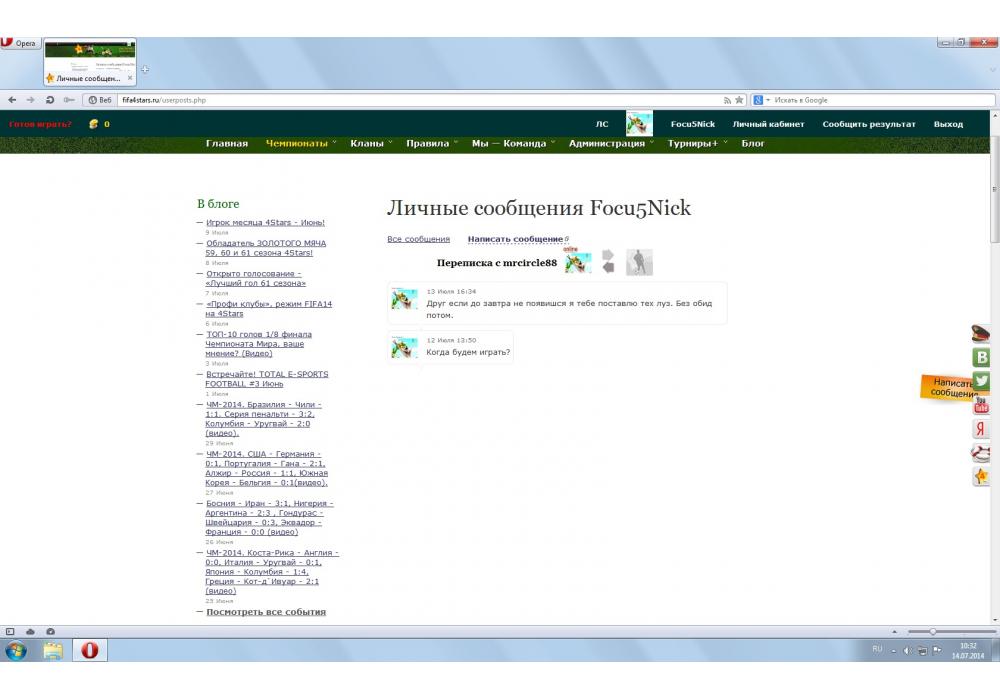This screenshot has height=700, width=1000.
Task: Click the Сообщить результат button
Action: click(x=868, y=124)
